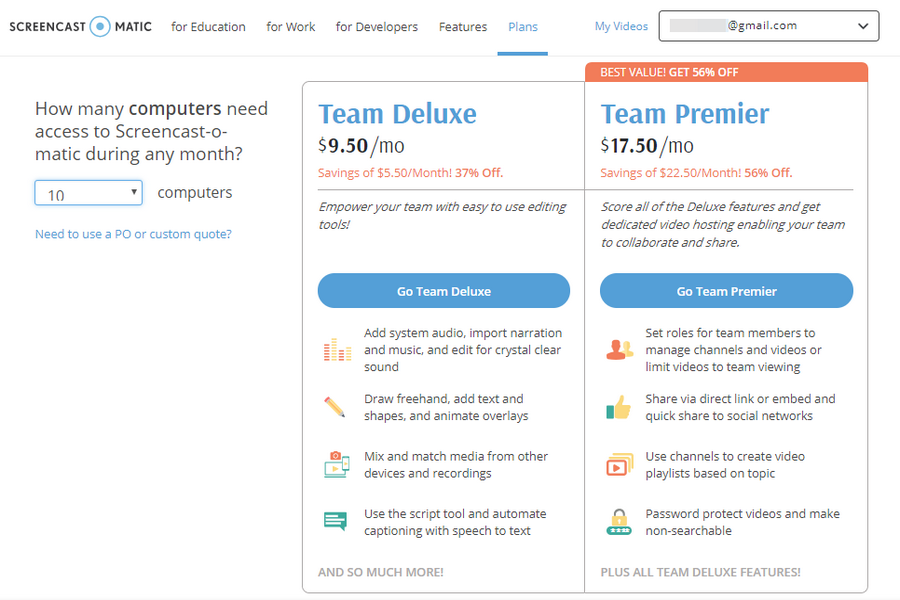
Task: Click the Team Deluxe heading
Action: [x=397, y=114]
